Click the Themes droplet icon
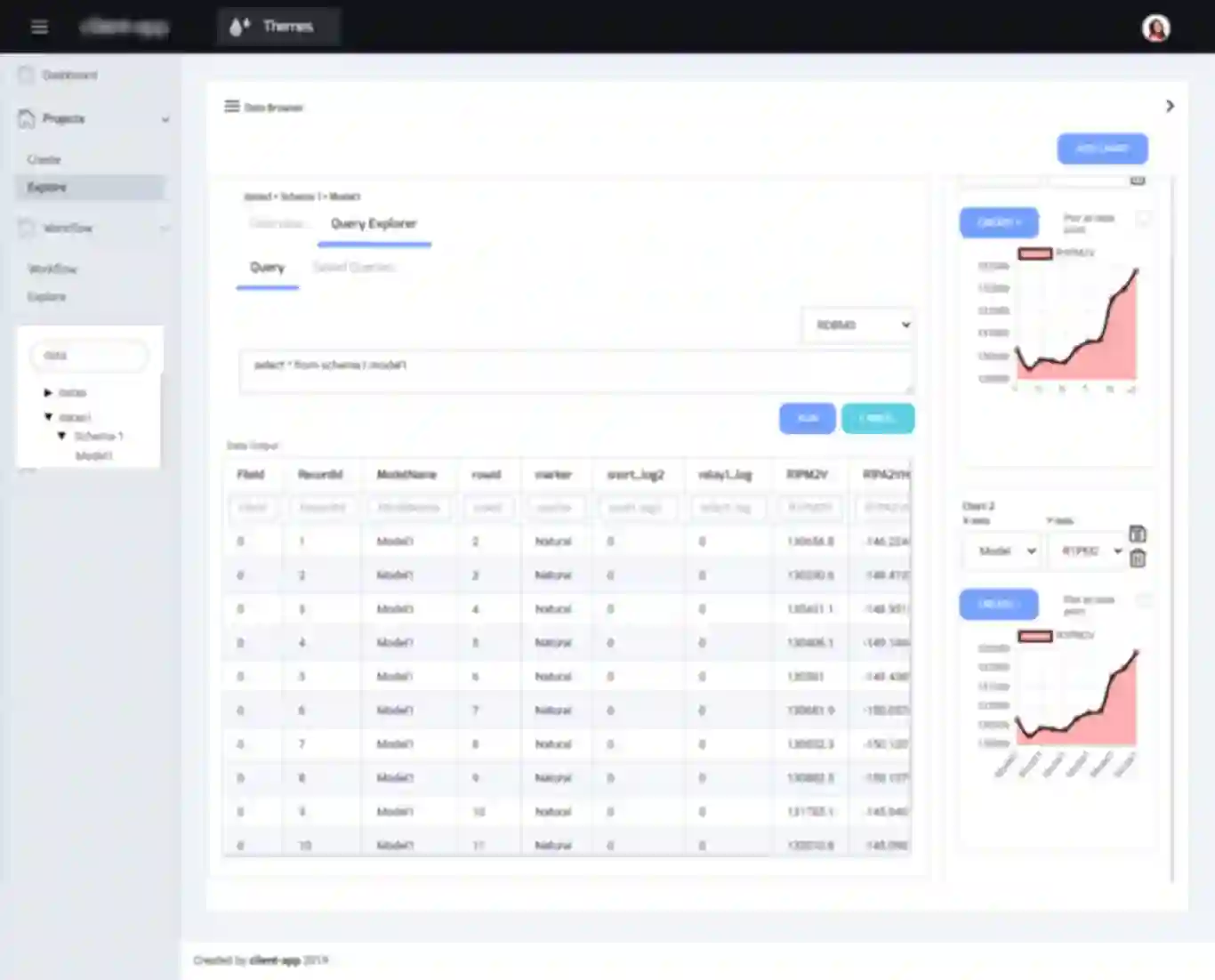This screenshot has height=980, width=1215. tap(238, 27)
